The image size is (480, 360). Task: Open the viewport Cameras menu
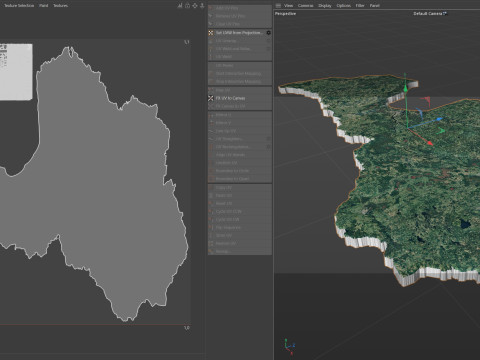[305, 5]
